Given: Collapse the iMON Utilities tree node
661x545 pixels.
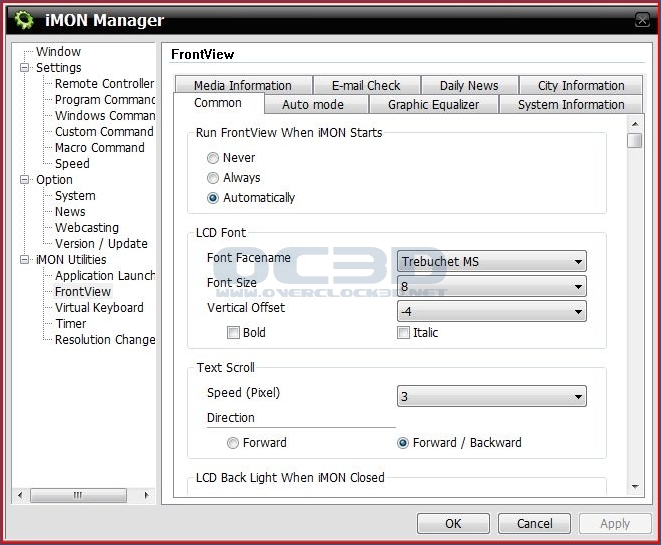Looking at the screenshot, I should click(25, 260).
